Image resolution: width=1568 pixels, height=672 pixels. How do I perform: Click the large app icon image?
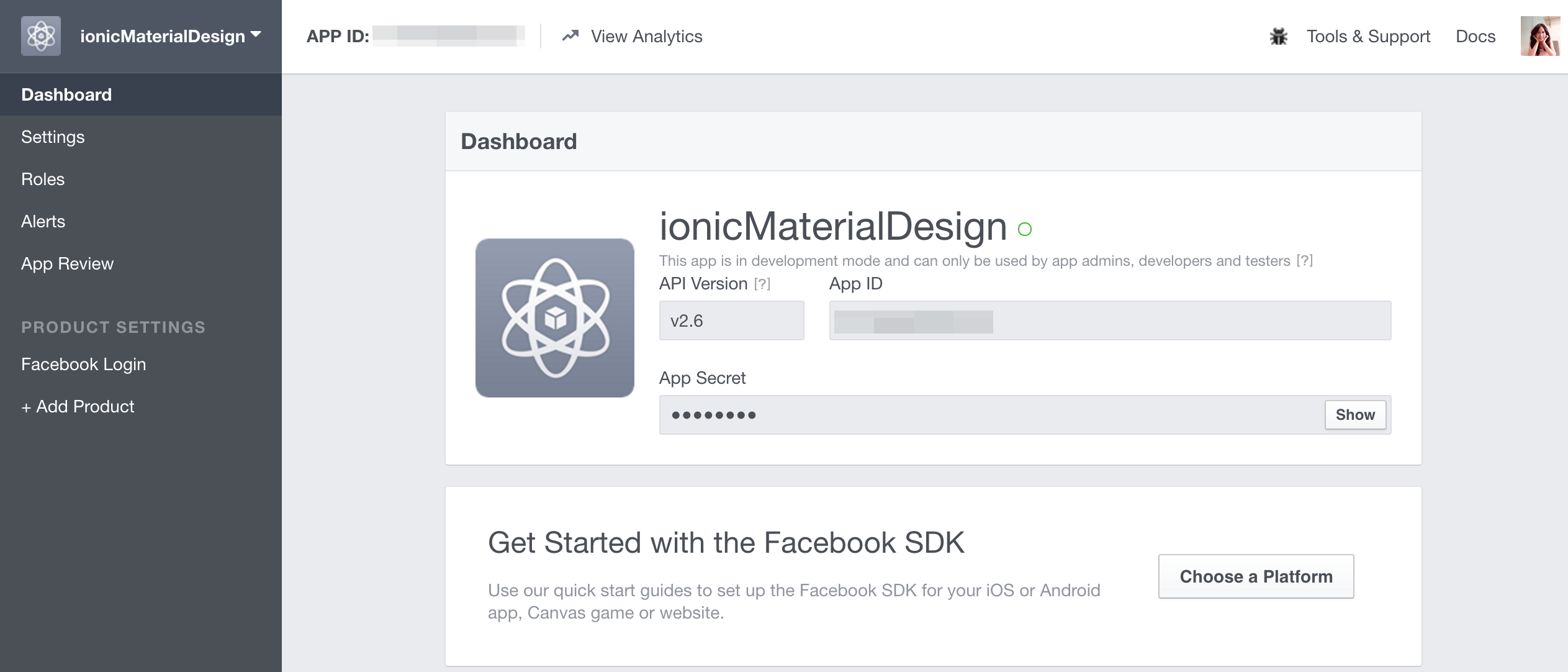554,317
